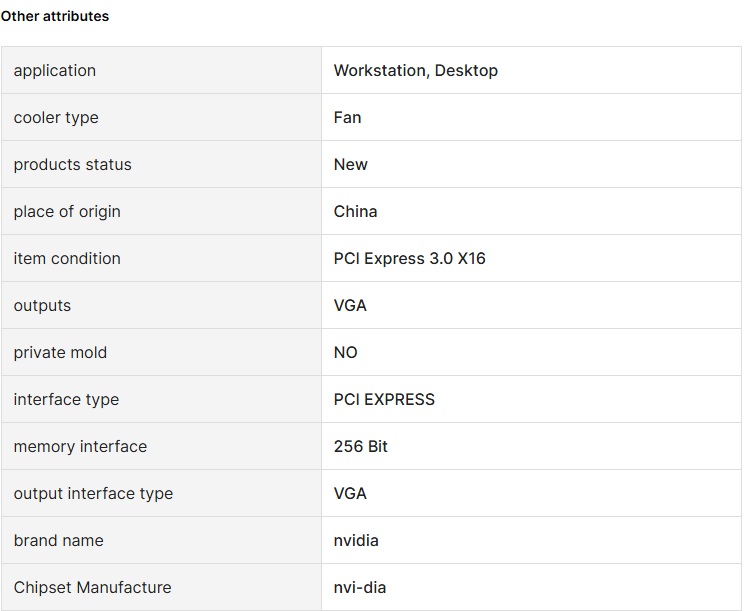
Task: Select the 'nvidia' brand name value
Action: click(x=356, y=540)
